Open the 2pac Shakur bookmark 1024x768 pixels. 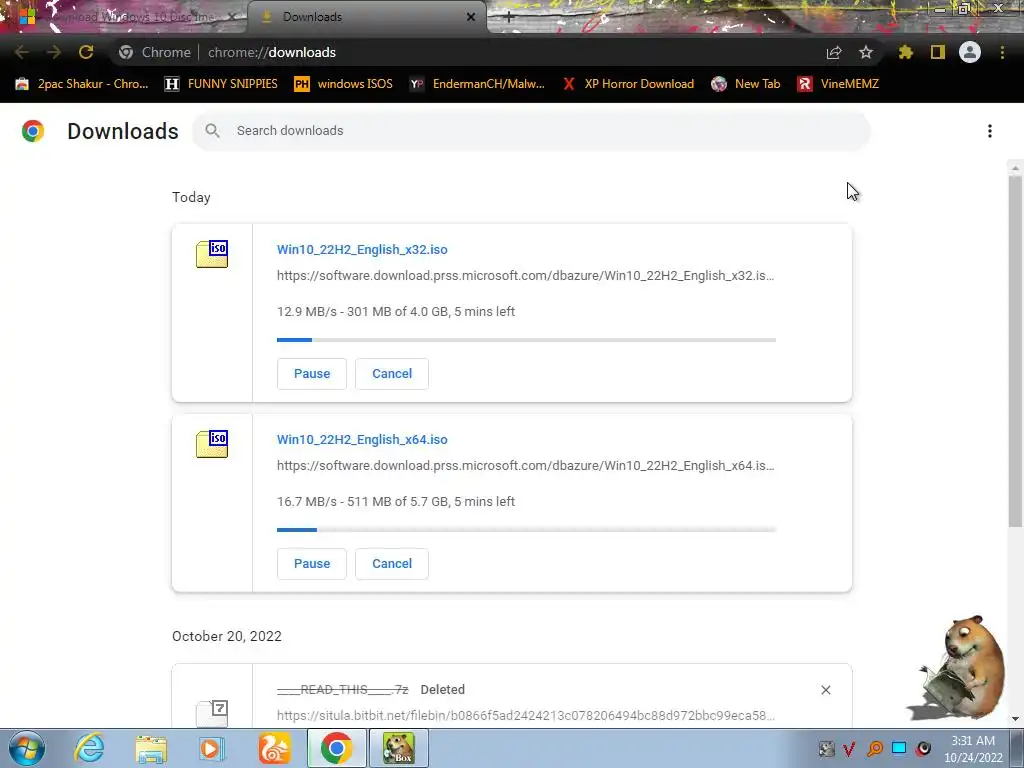82,84
